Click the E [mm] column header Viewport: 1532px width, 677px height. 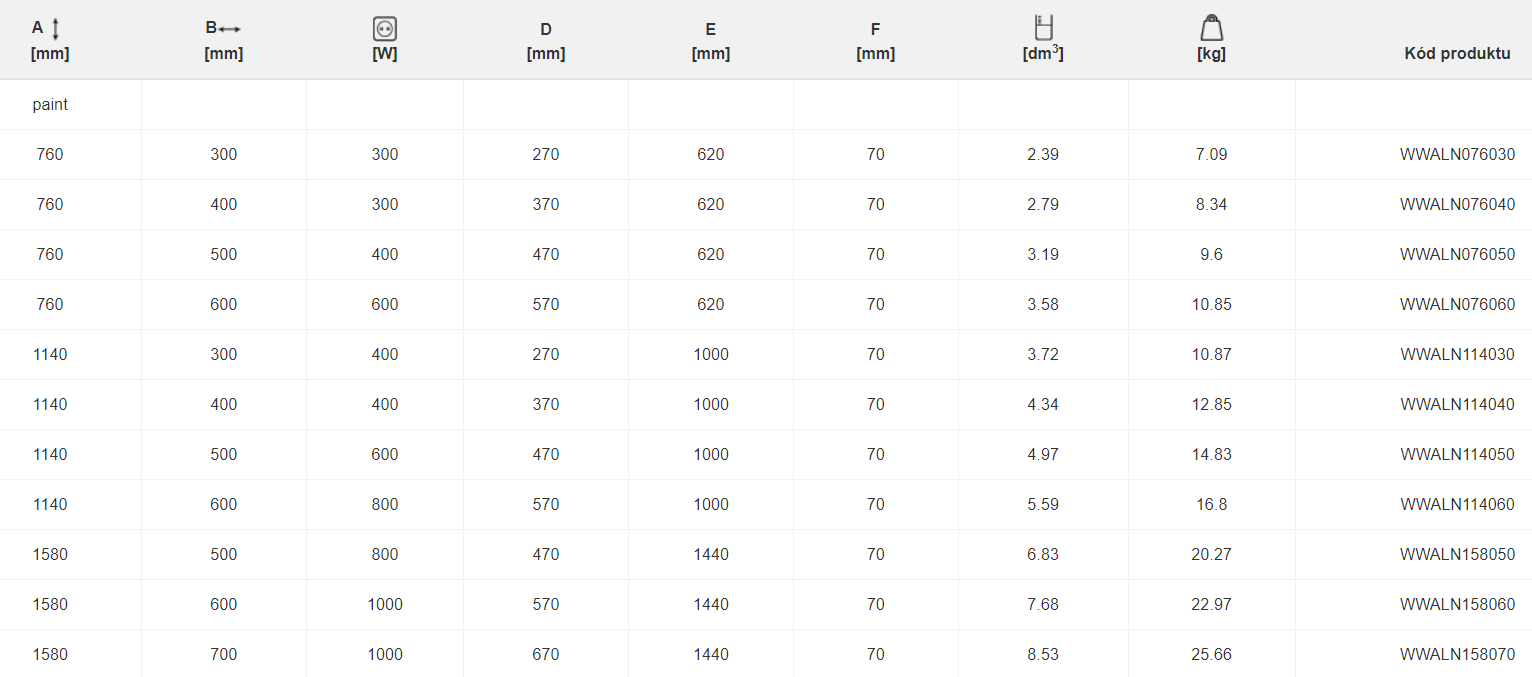[711, 42]
